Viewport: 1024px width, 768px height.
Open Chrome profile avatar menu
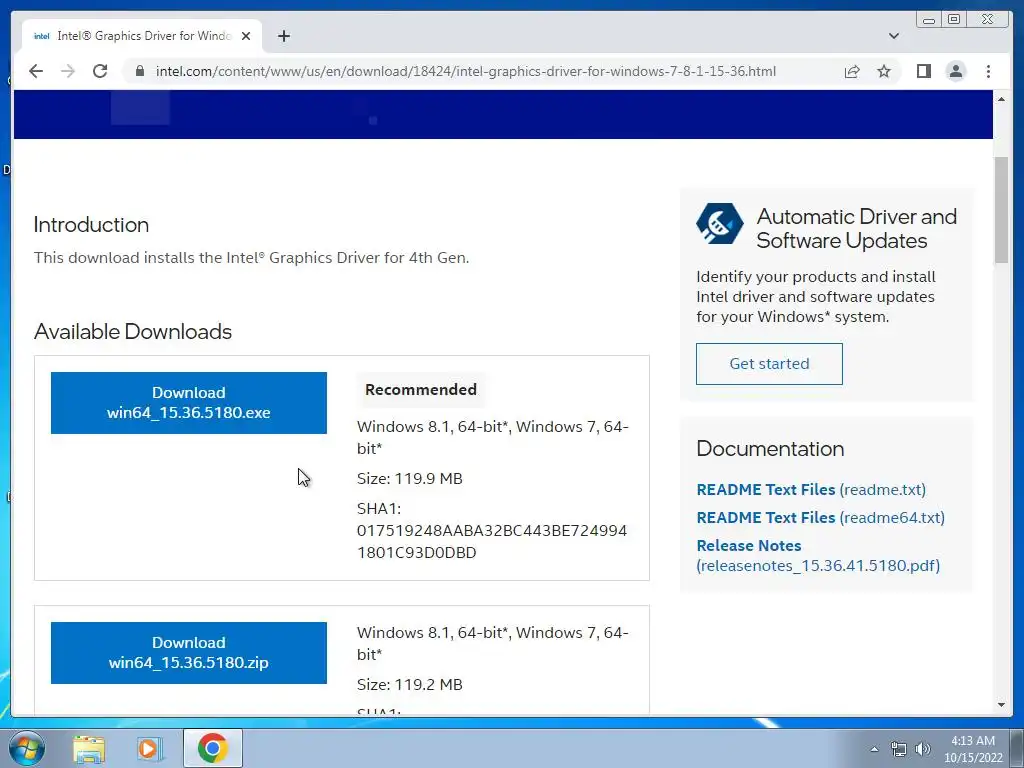[955, 71]
